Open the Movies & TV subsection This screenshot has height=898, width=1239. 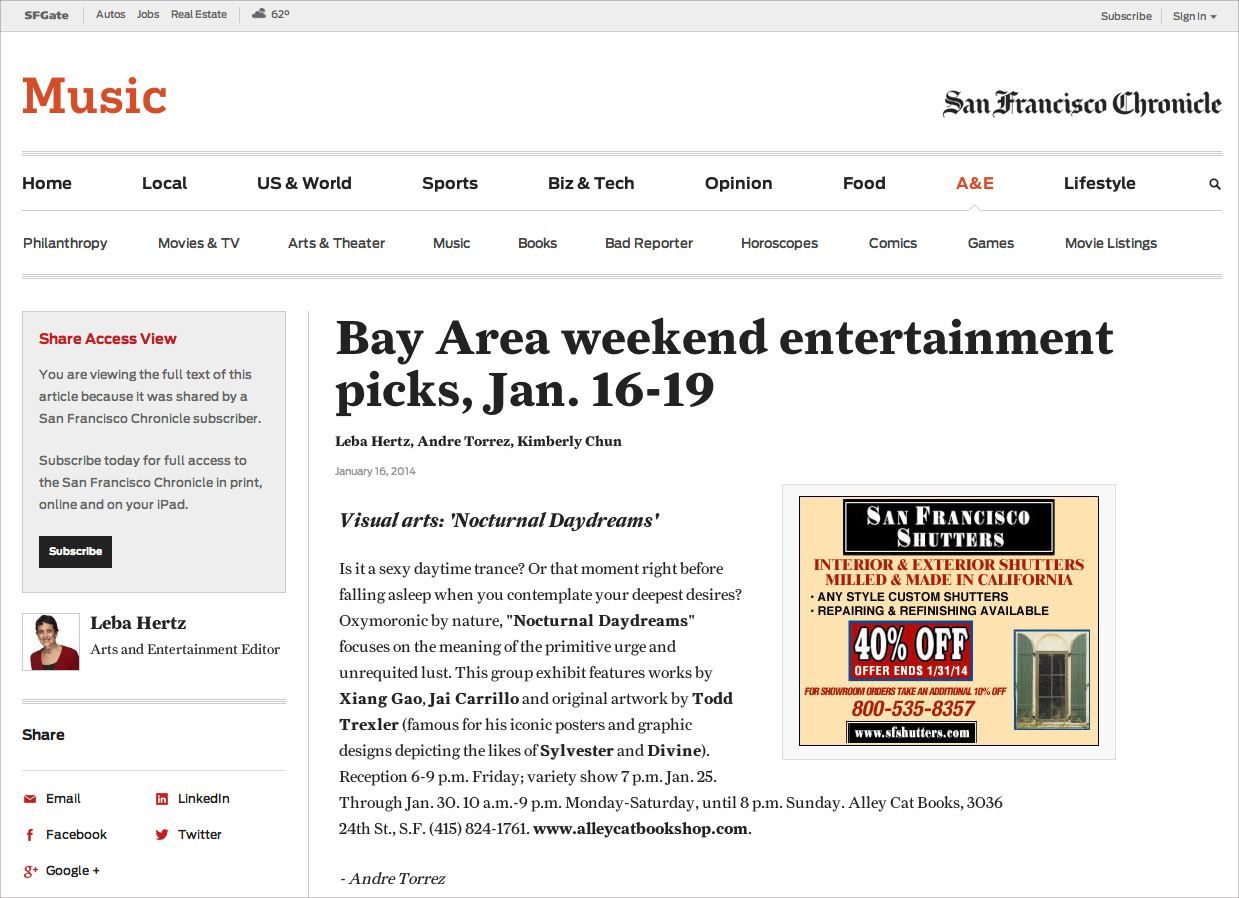[x=199, y=243]
